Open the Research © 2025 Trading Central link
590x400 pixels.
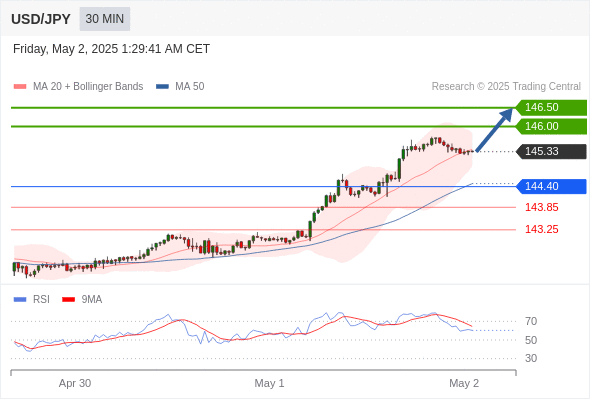pyautogui.click(x=506, y=87)
